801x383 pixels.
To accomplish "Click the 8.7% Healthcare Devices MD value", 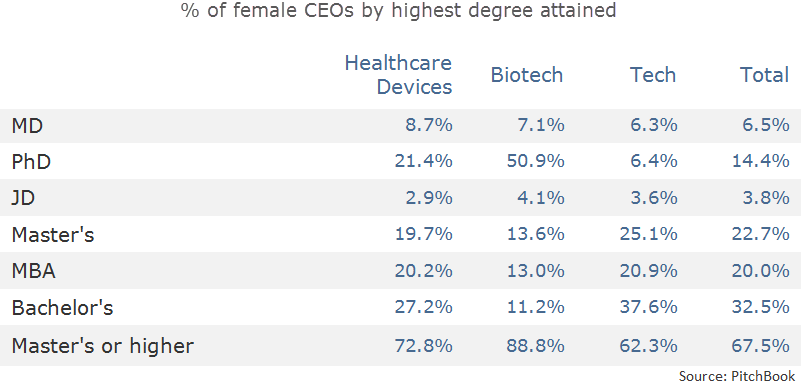I will point(429,126).
